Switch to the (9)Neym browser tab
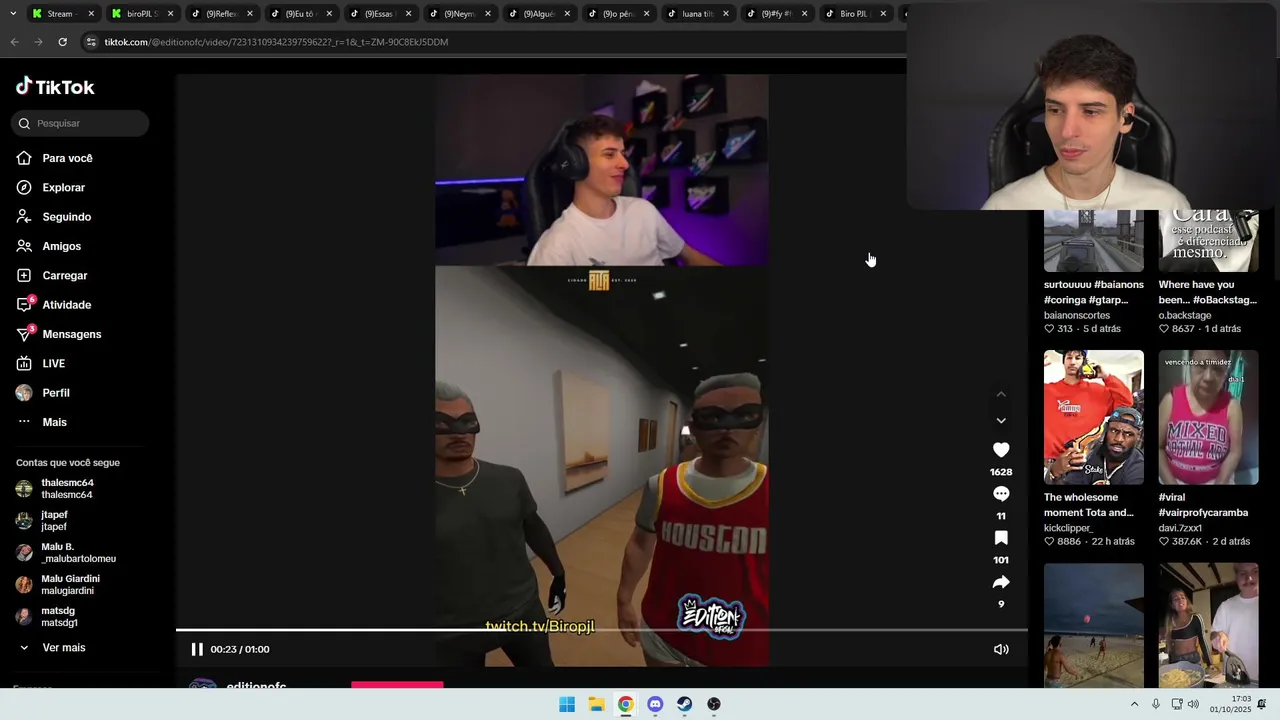Screen dimensions: 1280x720 pyautogui.click(x=459, y=14)
